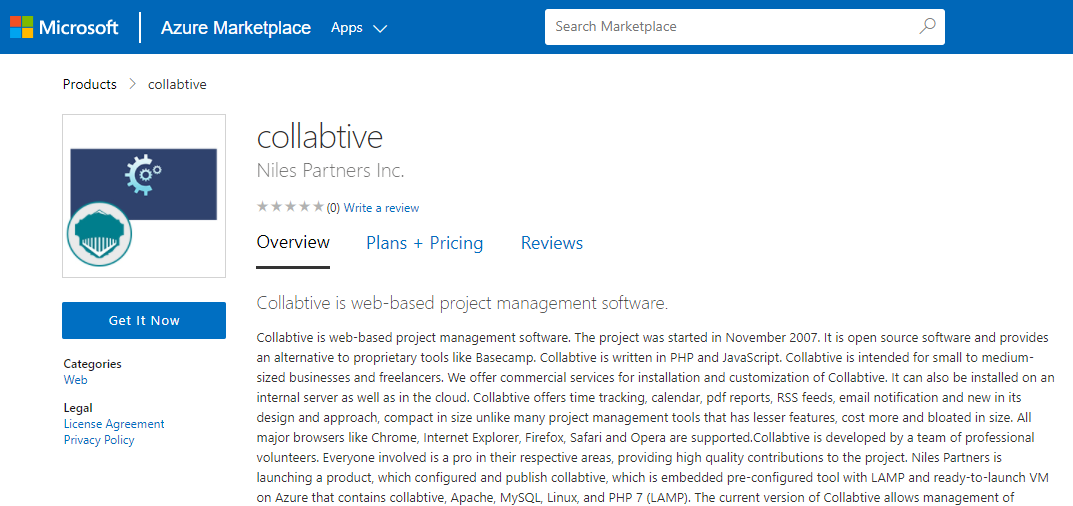Switch to the Reviews tab

click(x=551, y=243)
